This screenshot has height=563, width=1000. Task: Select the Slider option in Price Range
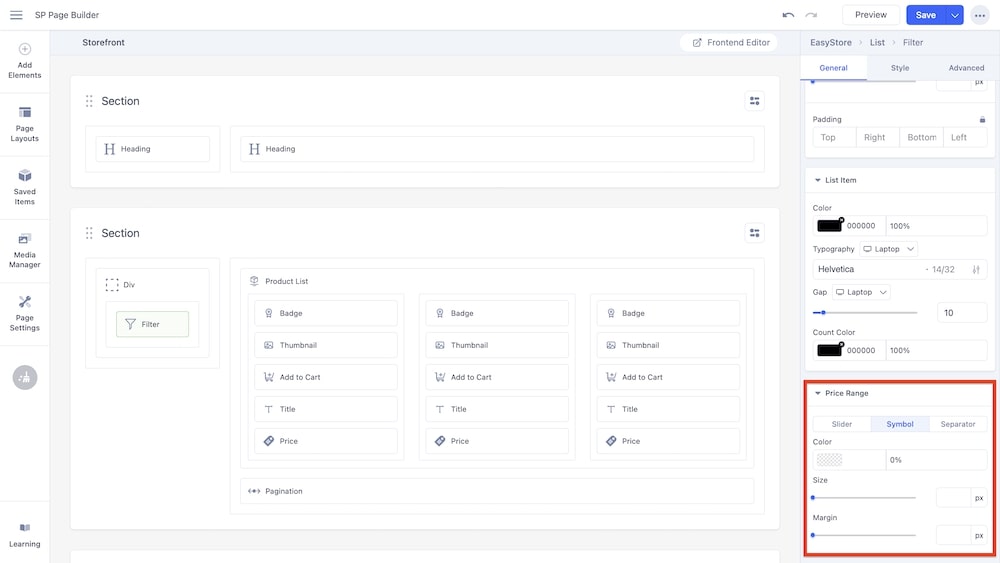coord(842,424)
